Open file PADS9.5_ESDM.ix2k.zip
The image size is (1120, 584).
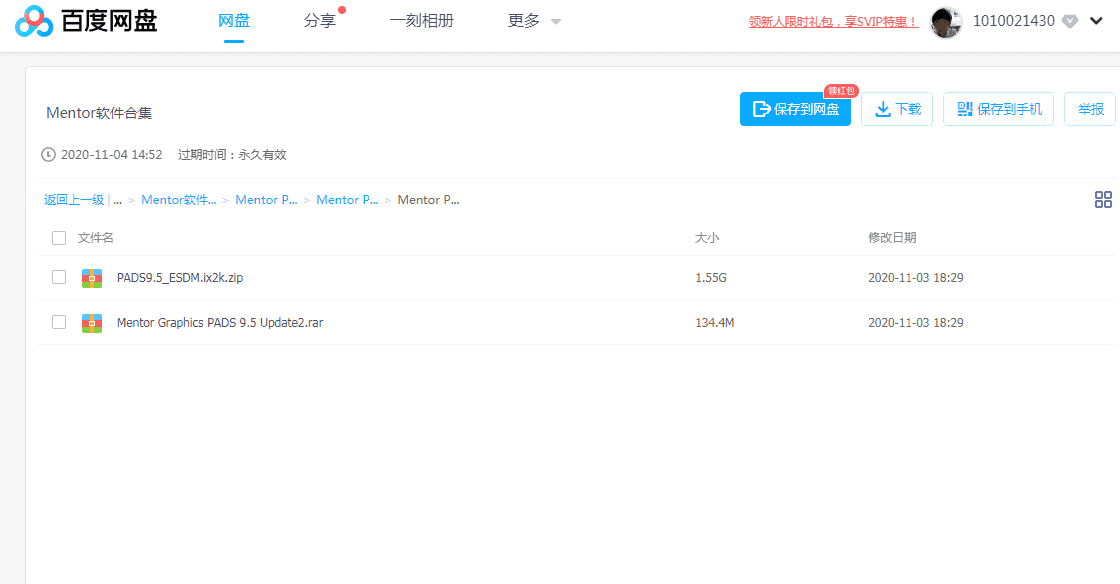click(x=180, y=278)
